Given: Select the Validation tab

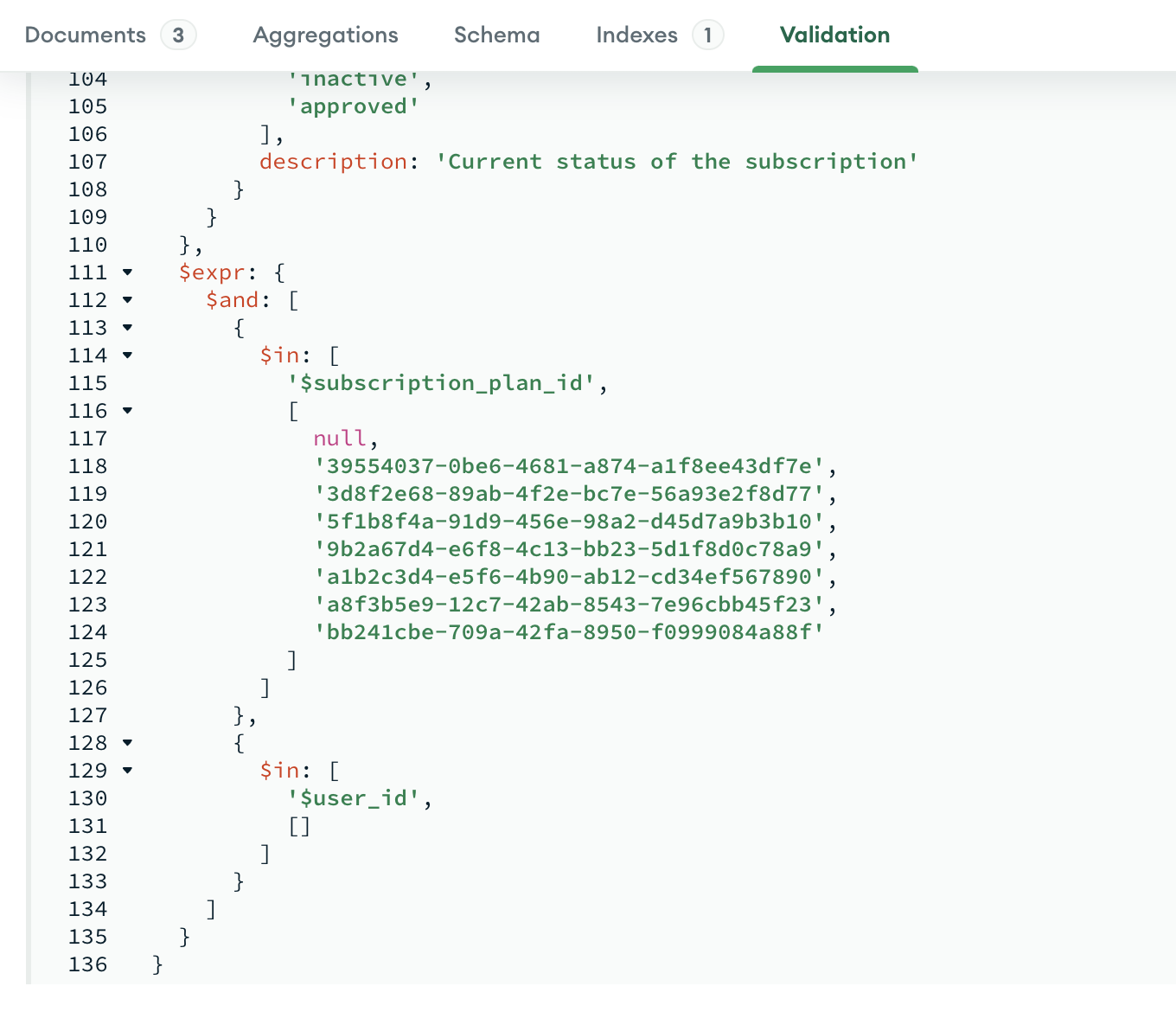Looking at the screenshot, I should [834, 35].
